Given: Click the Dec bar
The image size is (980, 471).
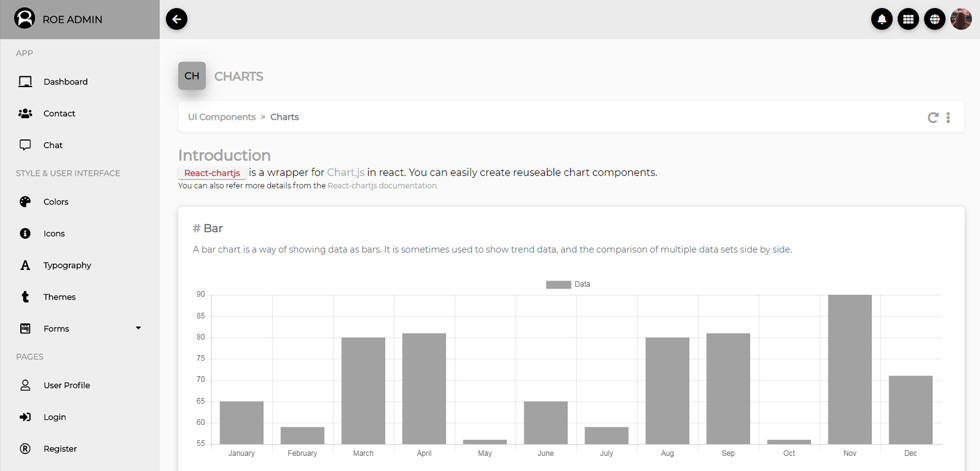Looking at the screenshot, I should click(x=911, y=410).
